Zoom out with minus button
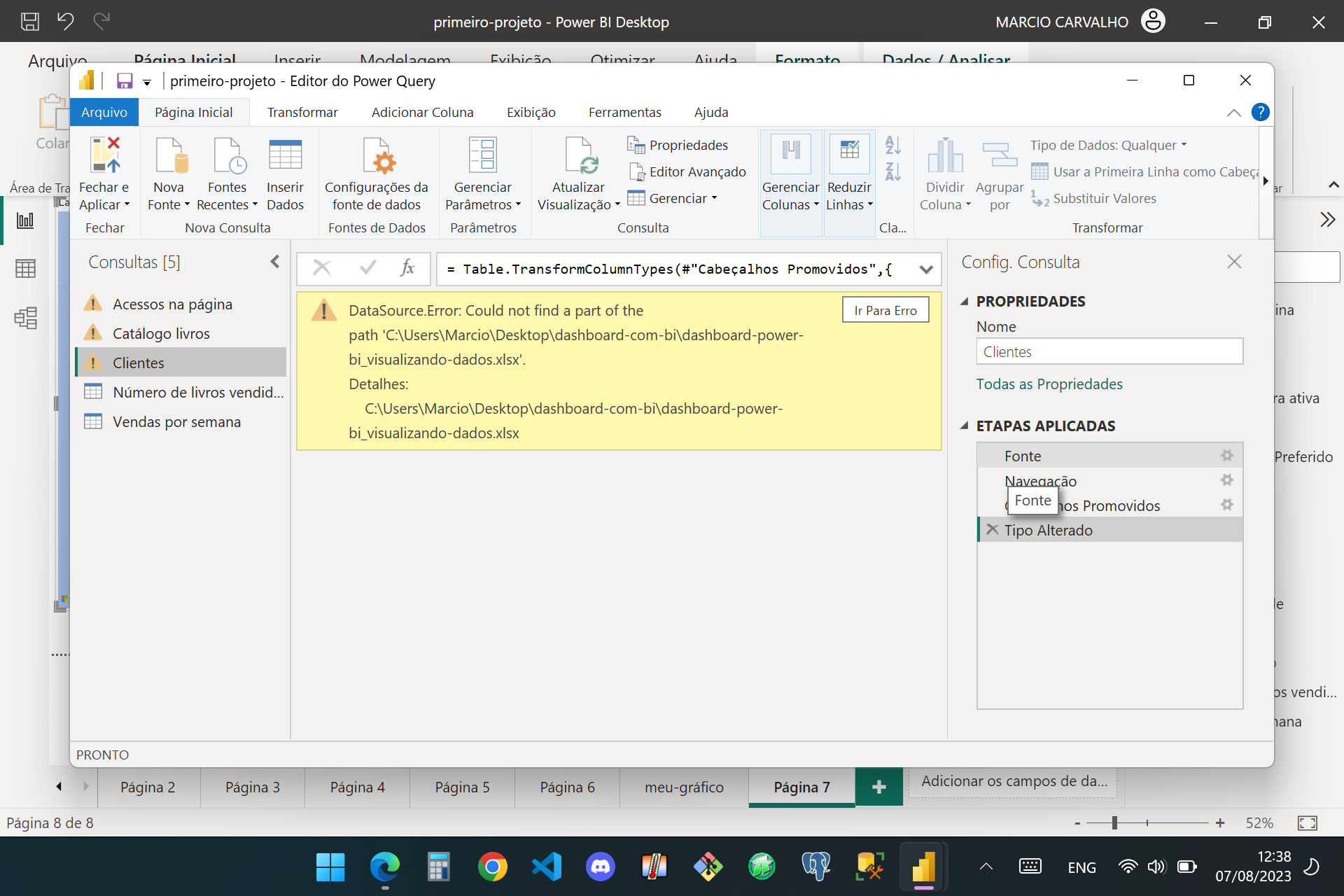The height and width of the screenshot is (896, 1344). click(x=1077, y=823)
